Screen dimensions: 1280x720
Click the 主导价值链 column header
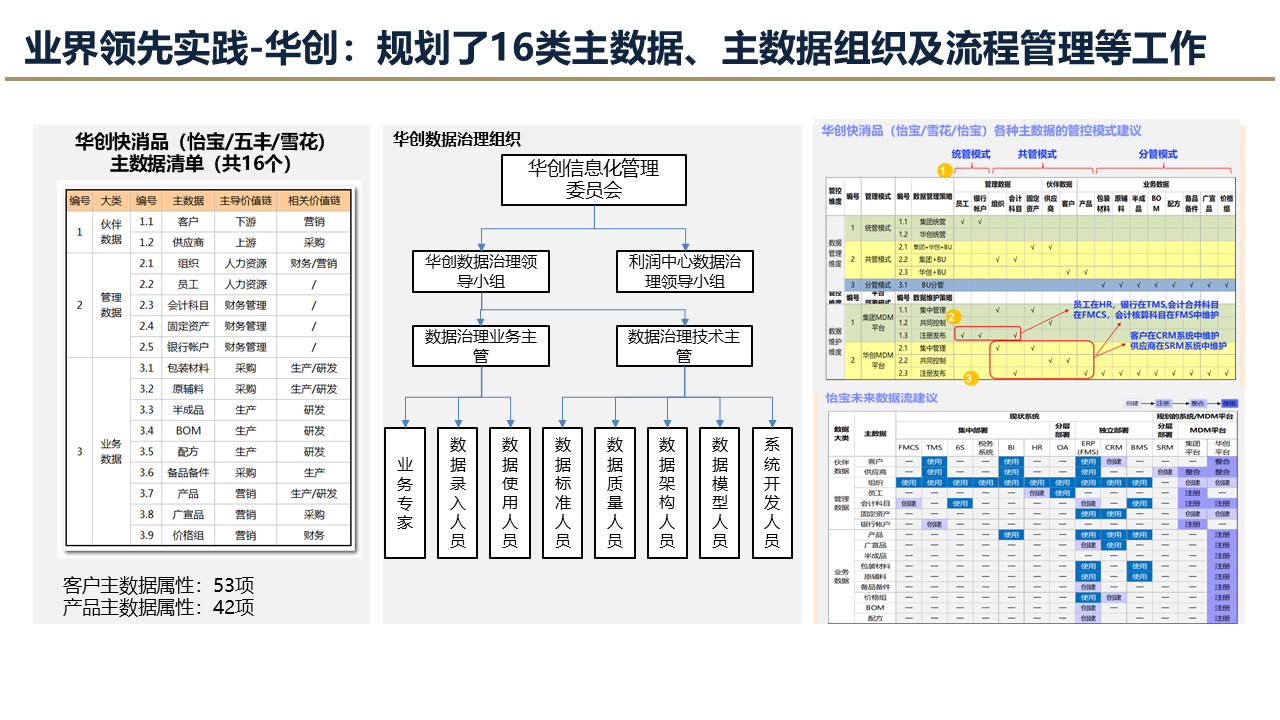(x=245, y=201)
